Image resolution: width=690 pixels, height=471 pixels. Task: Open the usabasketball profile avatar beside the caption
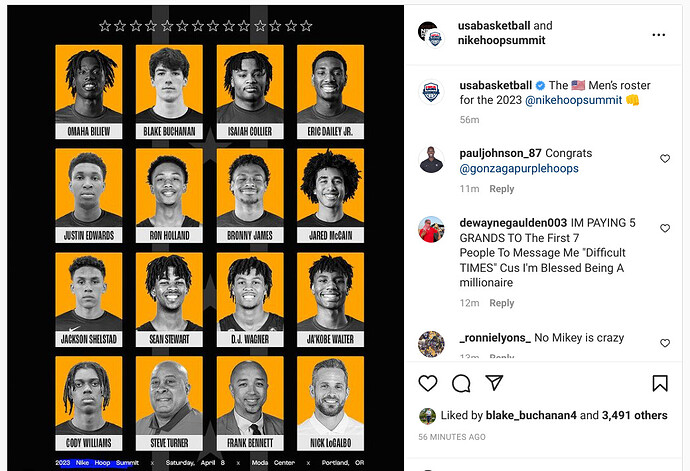[431, 92]
